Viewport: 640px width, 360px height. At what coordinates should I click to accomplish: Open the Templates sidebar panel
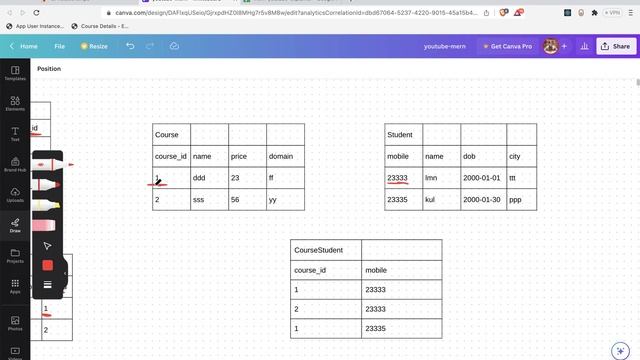point(15,73)
